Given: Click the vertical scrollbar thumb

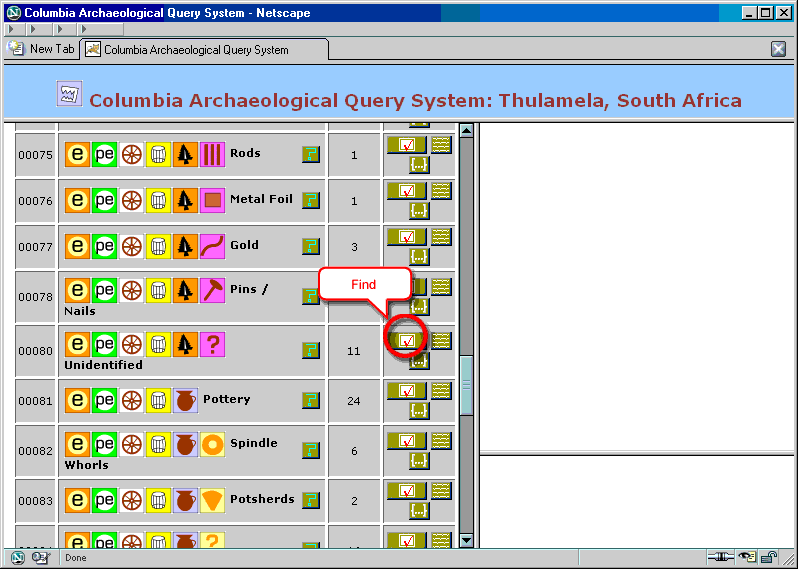Looking at the screenshot, I should (466, 385).
